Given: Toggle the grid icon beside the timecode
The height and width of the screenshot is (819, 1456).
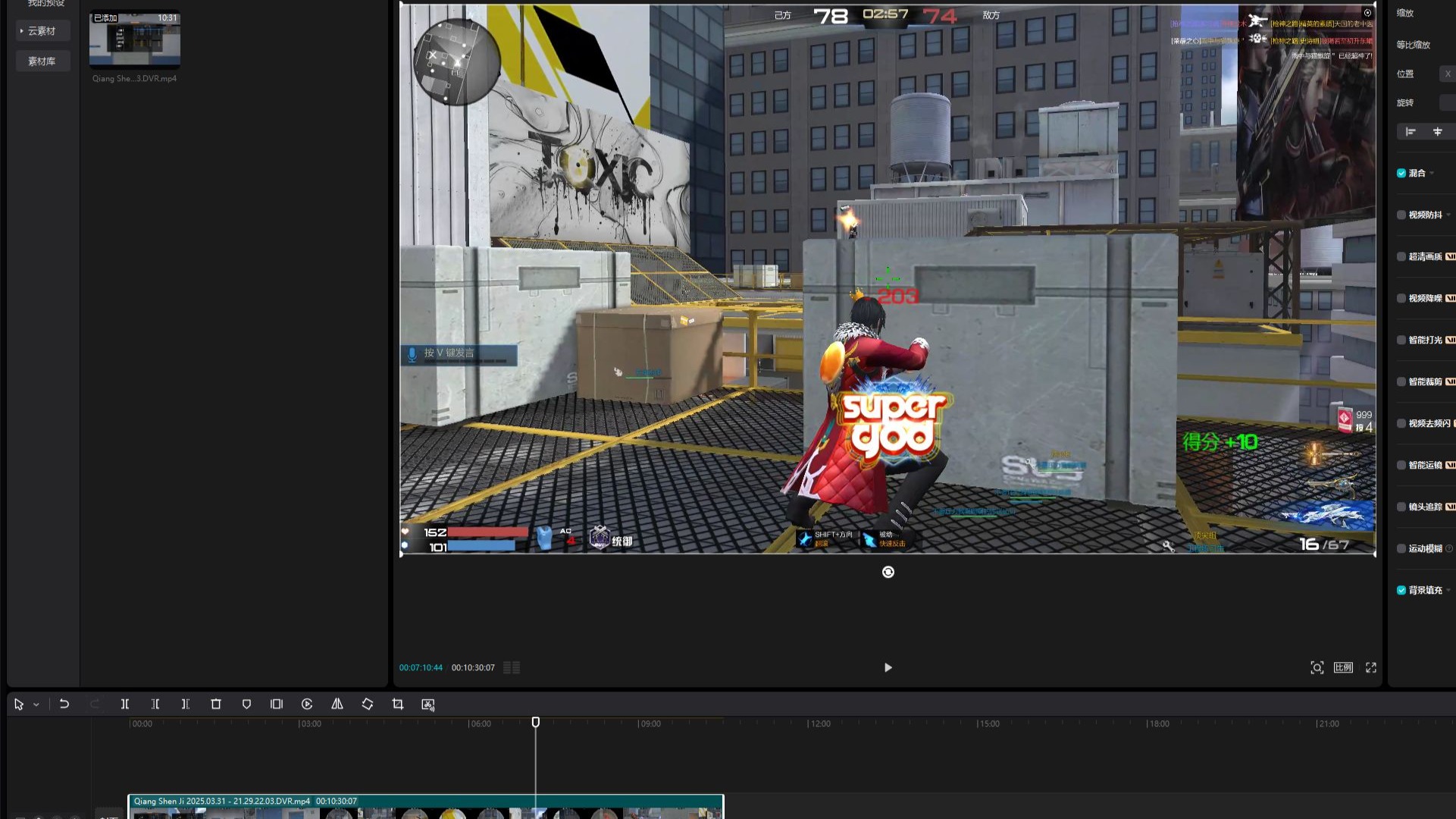Looking at the screenshot, I should tap(512, 667).
